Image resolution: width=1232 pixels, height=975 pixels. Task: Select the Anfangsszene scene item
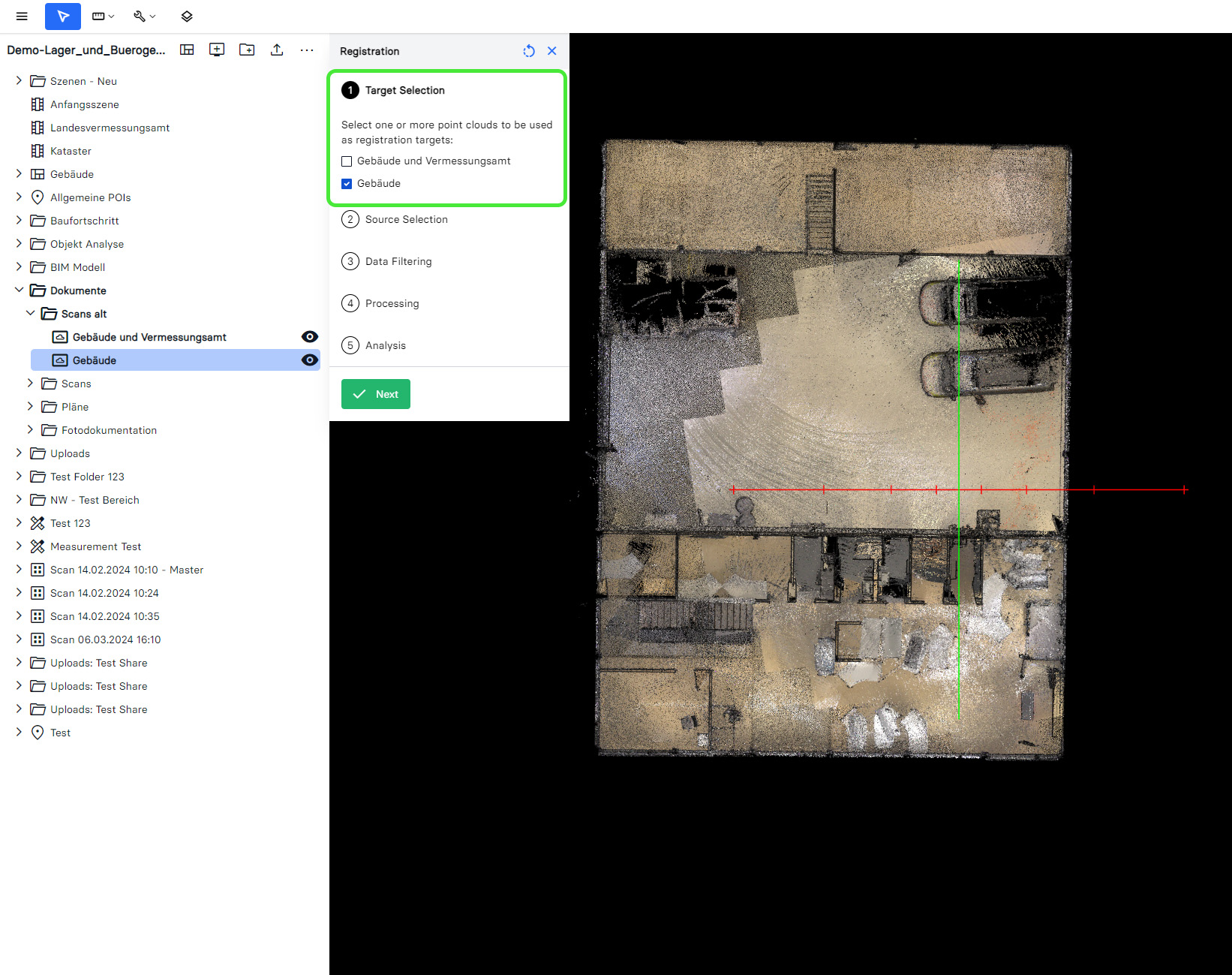pyautogui.click(x=84, y=104)
